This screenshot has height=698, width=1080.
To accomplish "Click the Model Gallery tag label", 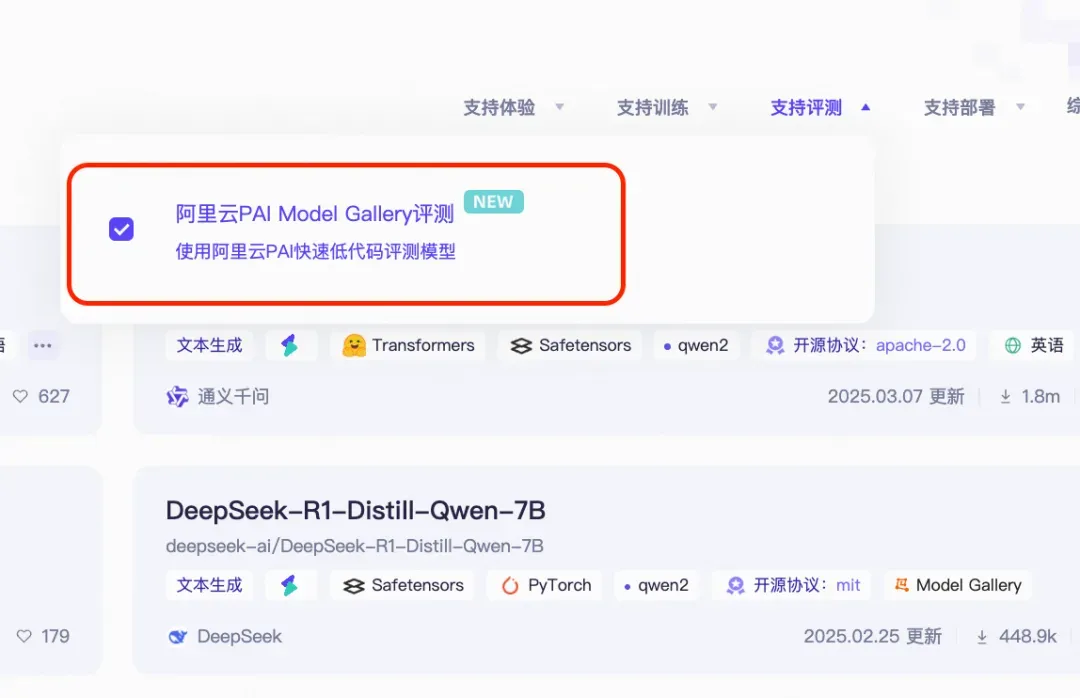I will 968,585.
